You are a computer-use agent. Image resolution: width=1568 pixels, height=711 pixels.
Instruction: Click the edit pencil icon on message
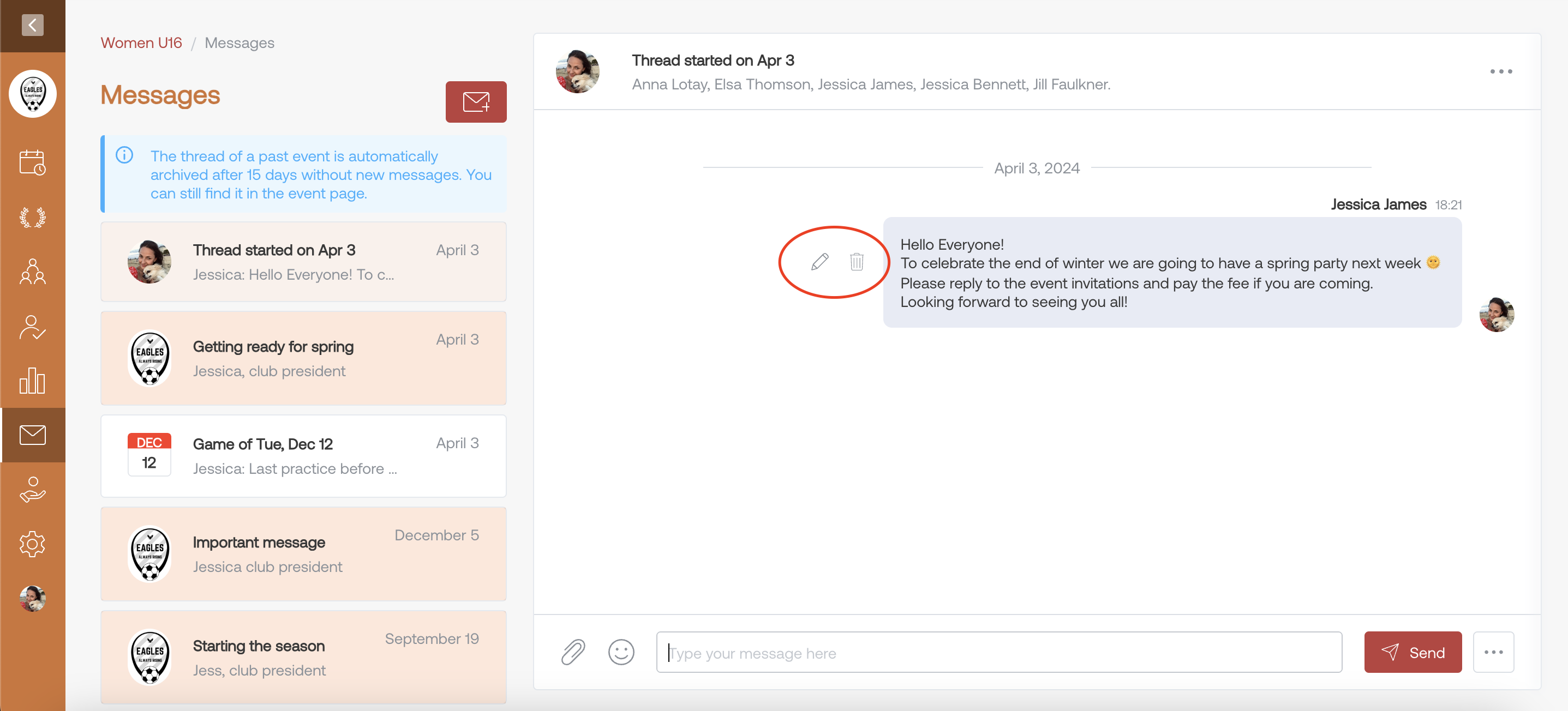[818, 262]
